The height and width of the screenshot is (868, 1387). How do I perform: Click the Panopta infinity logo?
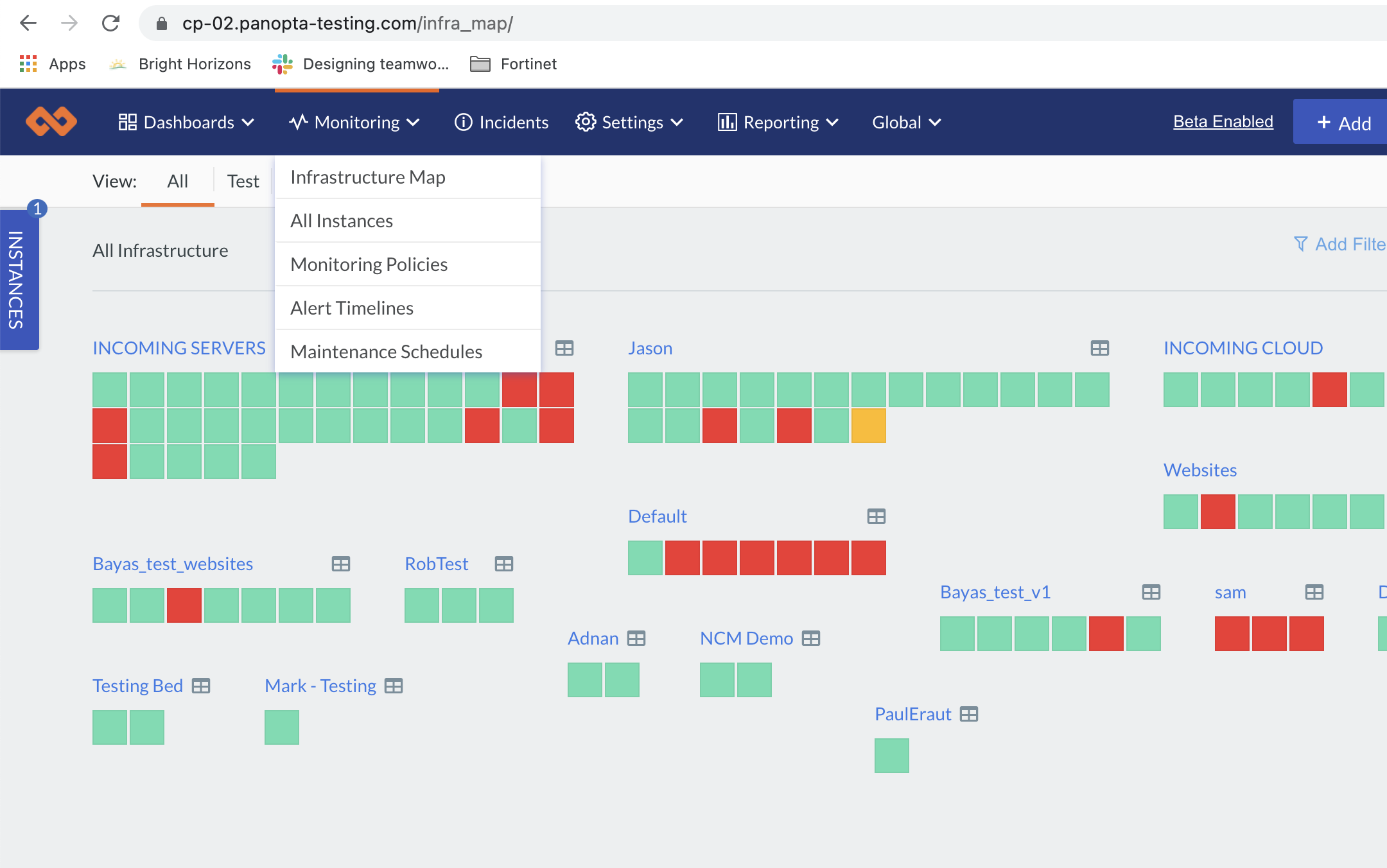(51, 121)
